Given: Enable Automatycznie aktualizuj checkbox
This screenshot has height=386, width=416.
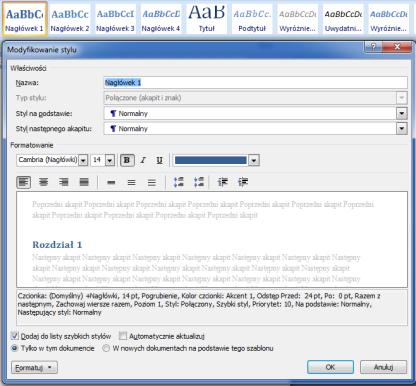Looking at the screenshot, I should [123, 336].
